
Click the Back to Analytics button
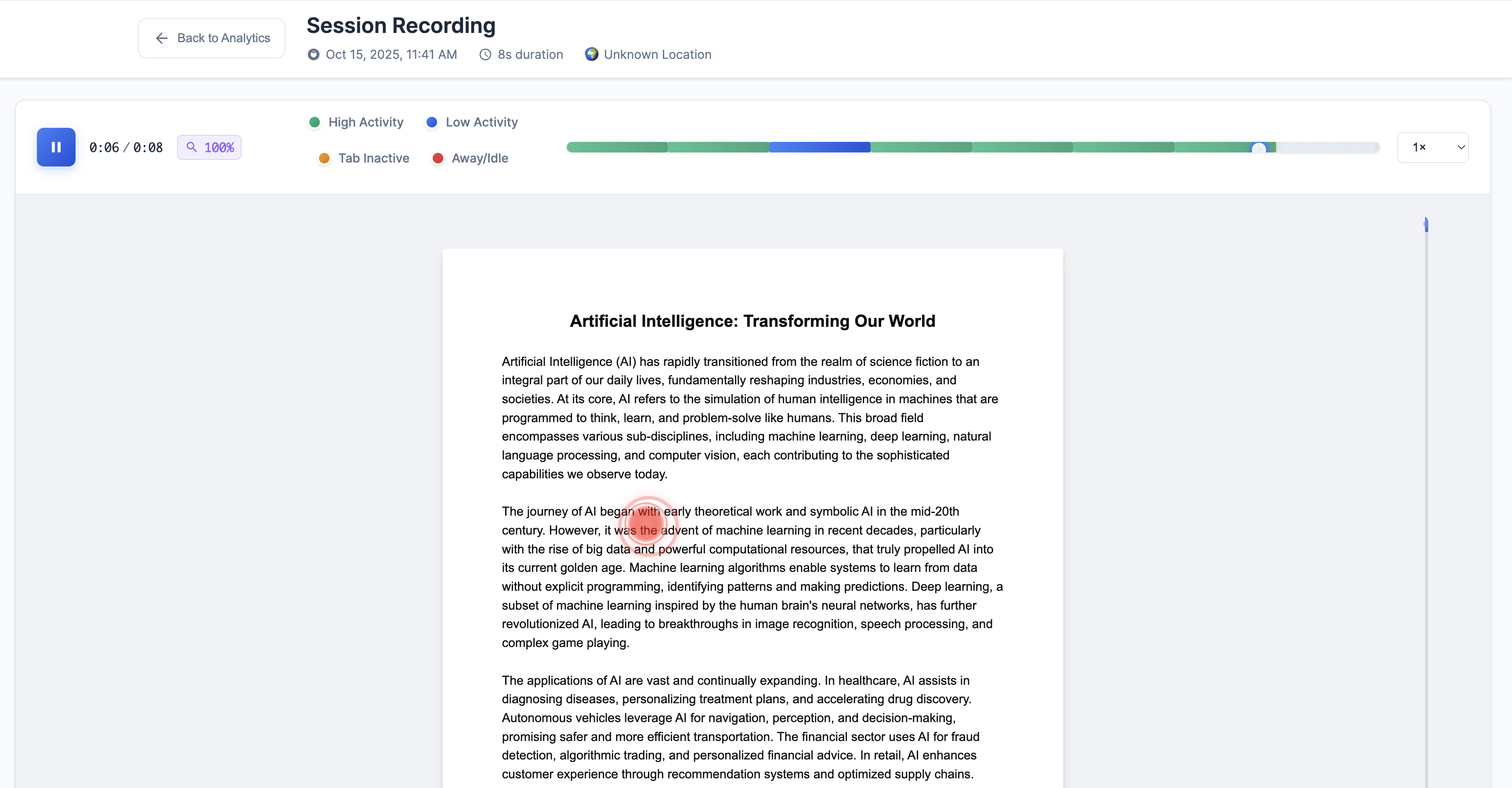(x=211, y=38)
